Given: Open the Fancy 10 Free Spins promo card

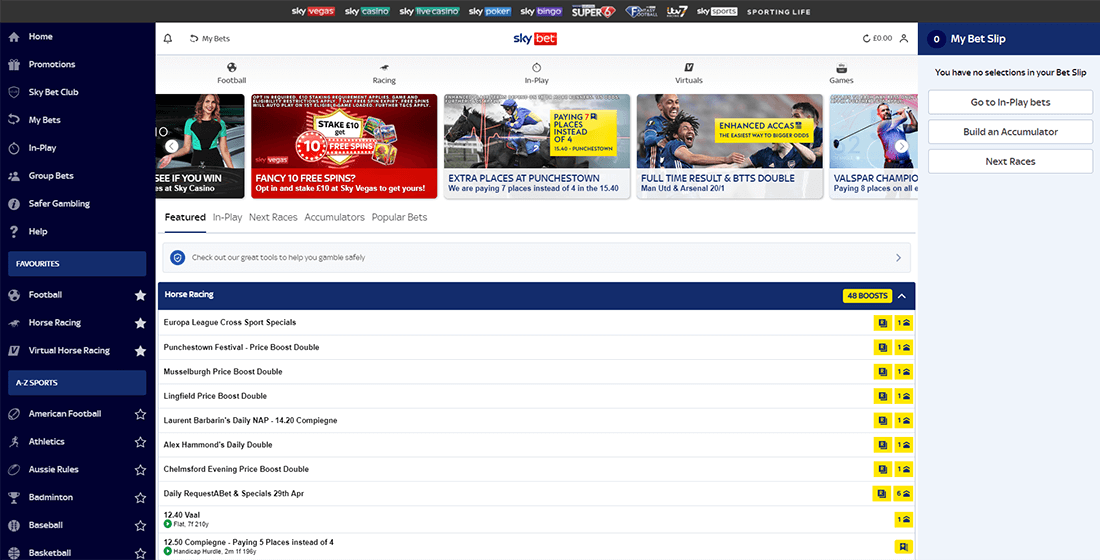Looking at the screenshot, I should click(x=344, y=147).
